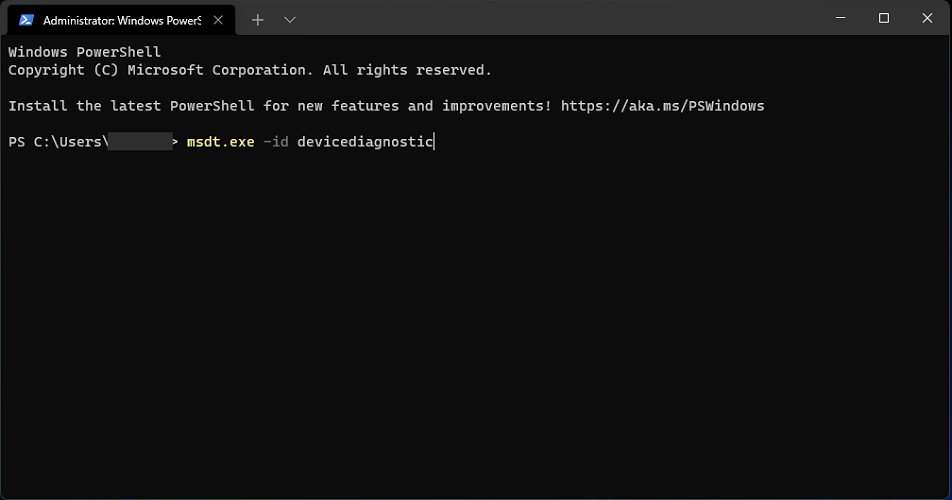Click the PS C:\Users prompt text

(58, 142)
